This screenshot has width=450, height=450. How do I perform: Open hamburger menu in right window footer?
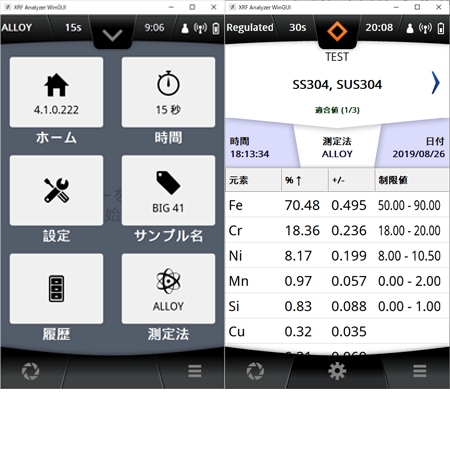point(420,371)
